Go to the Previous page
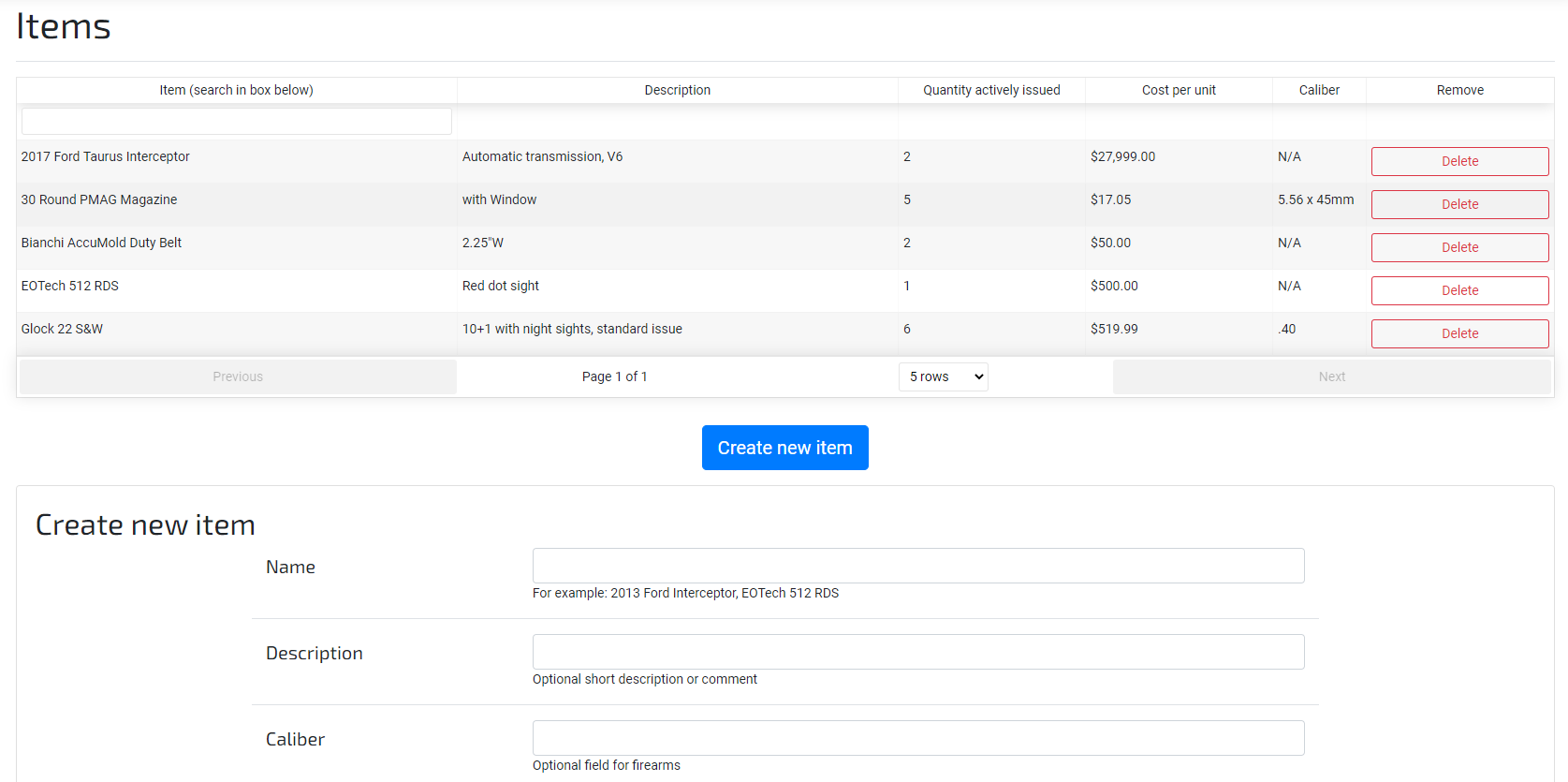 tap(238, 376)
